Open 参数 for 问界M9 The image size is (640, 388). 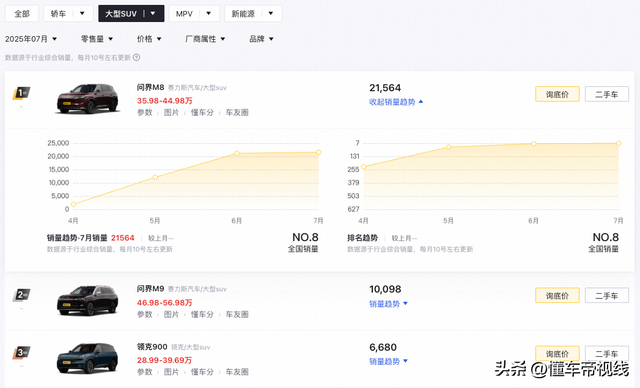(144, 315)
